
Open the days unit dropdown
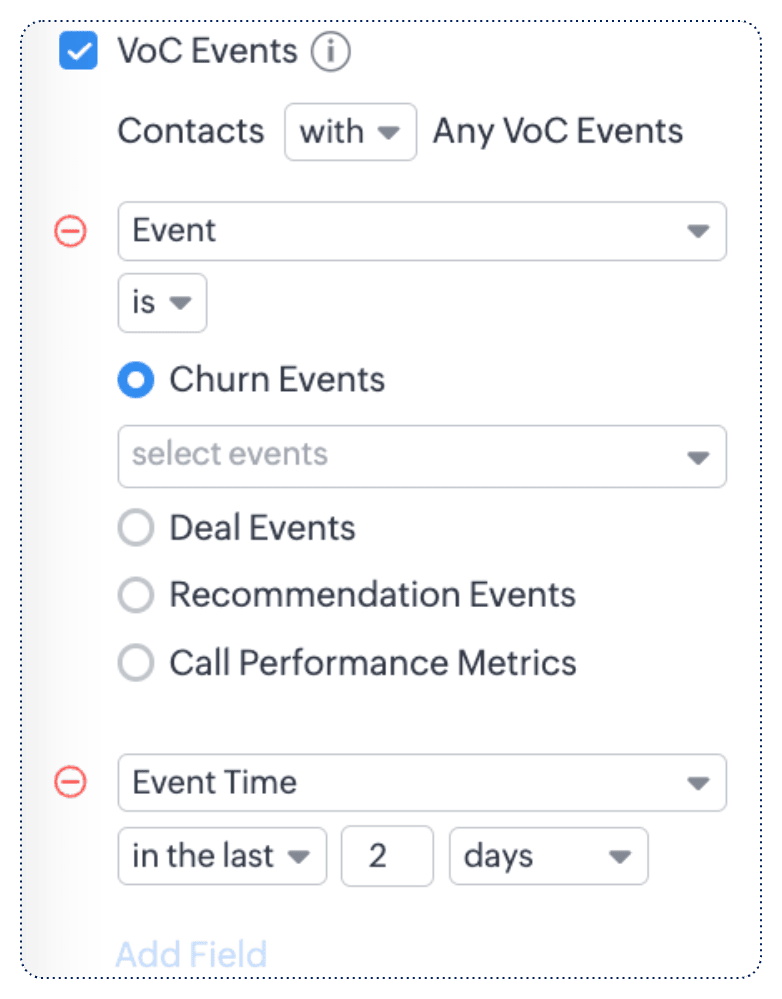pos(548,856)
